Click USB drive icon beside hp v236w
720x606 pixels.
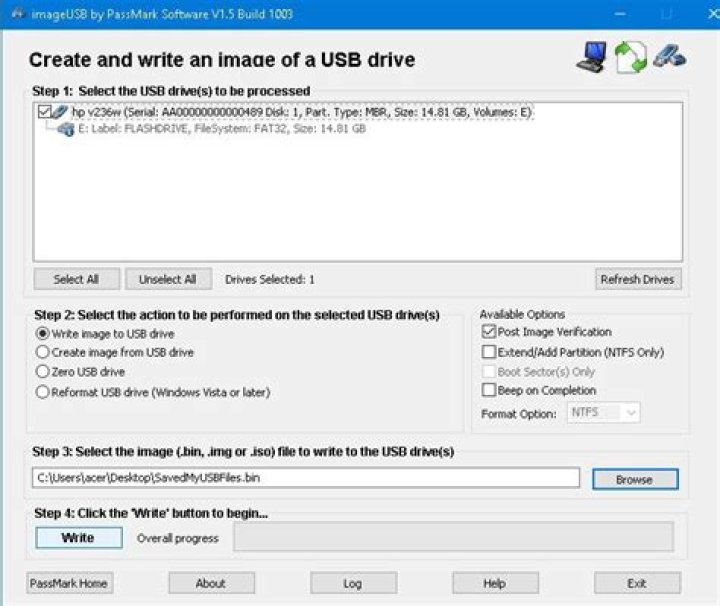[60, 112]
